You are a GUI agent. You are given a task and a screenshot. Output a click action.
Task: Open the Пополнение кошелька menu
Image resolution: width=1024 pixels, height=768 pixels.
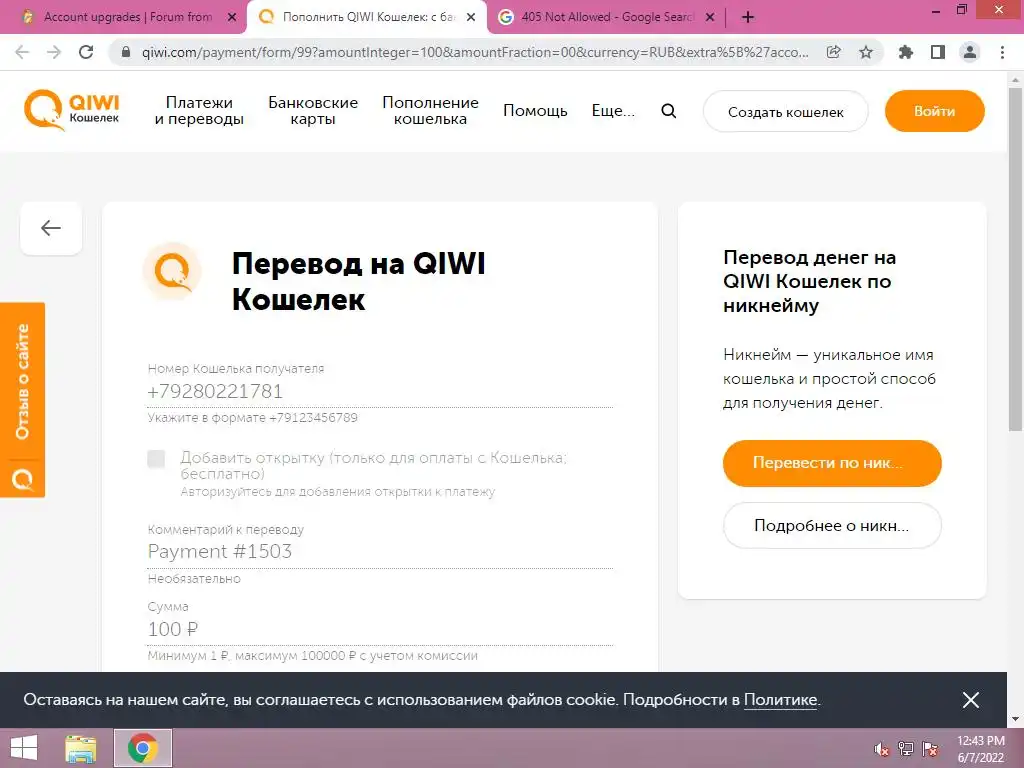pyautogui.click(x=430, y=111)
